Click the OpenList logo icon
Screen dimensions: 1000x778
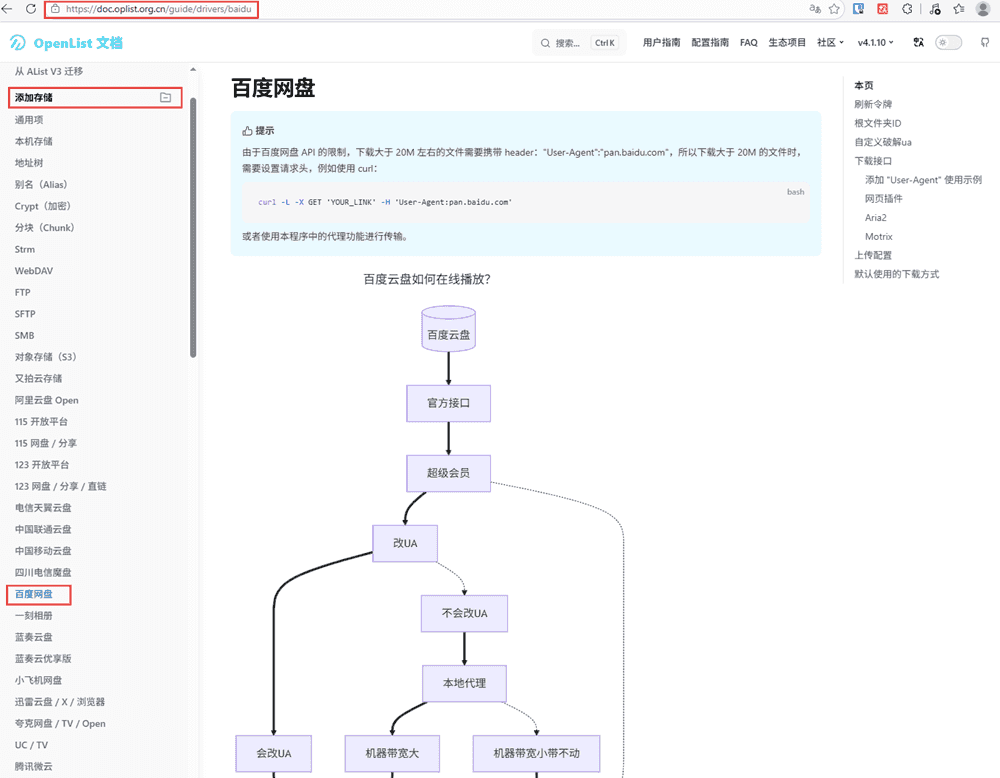18,43
